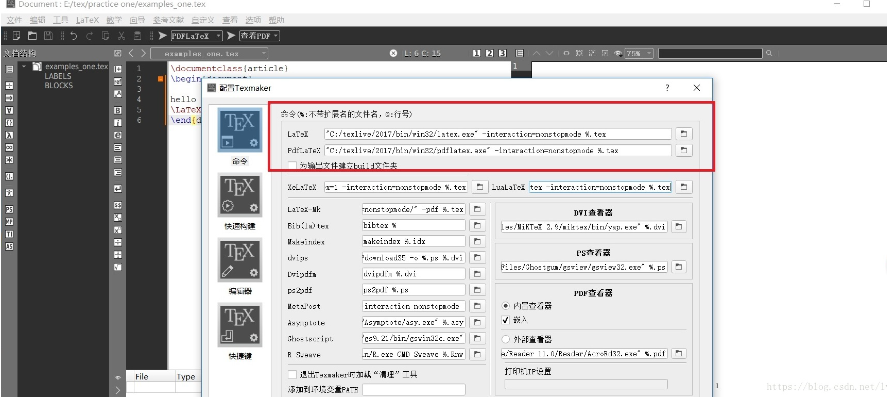
Task: Click the dialog help question mark
Action: [668, 88]
